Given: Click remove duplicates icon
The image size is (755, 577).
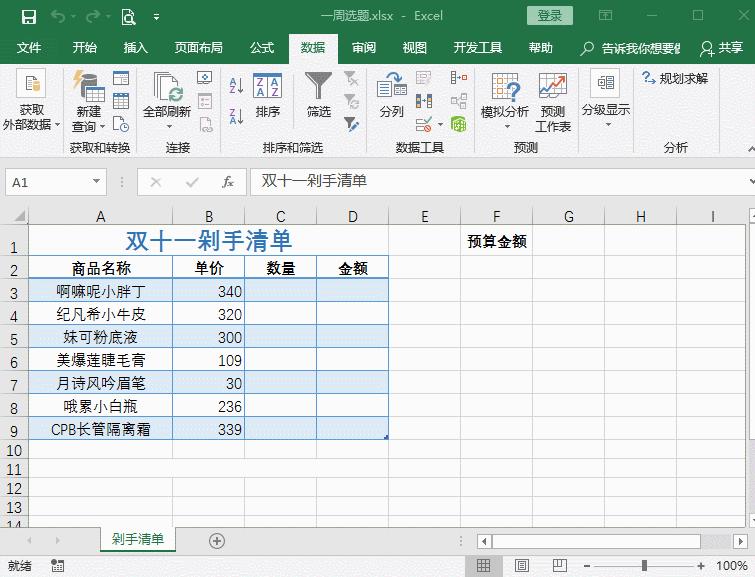Looking at the screenshot, I should coord(424,101).
